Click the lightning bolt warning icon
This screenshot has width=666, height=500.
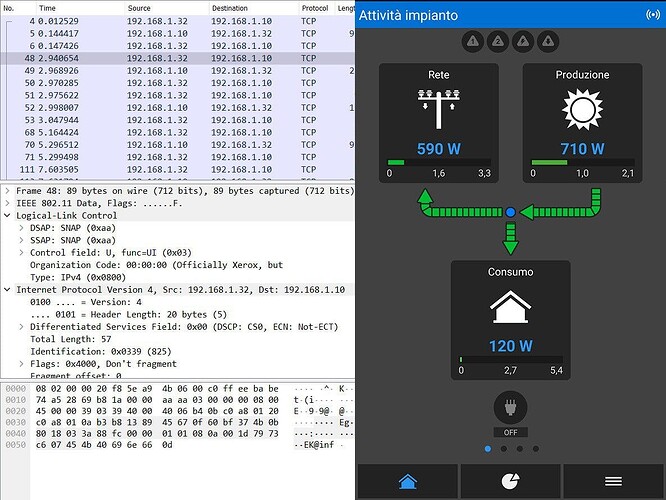pyautogui.click(x=523, y=41)
